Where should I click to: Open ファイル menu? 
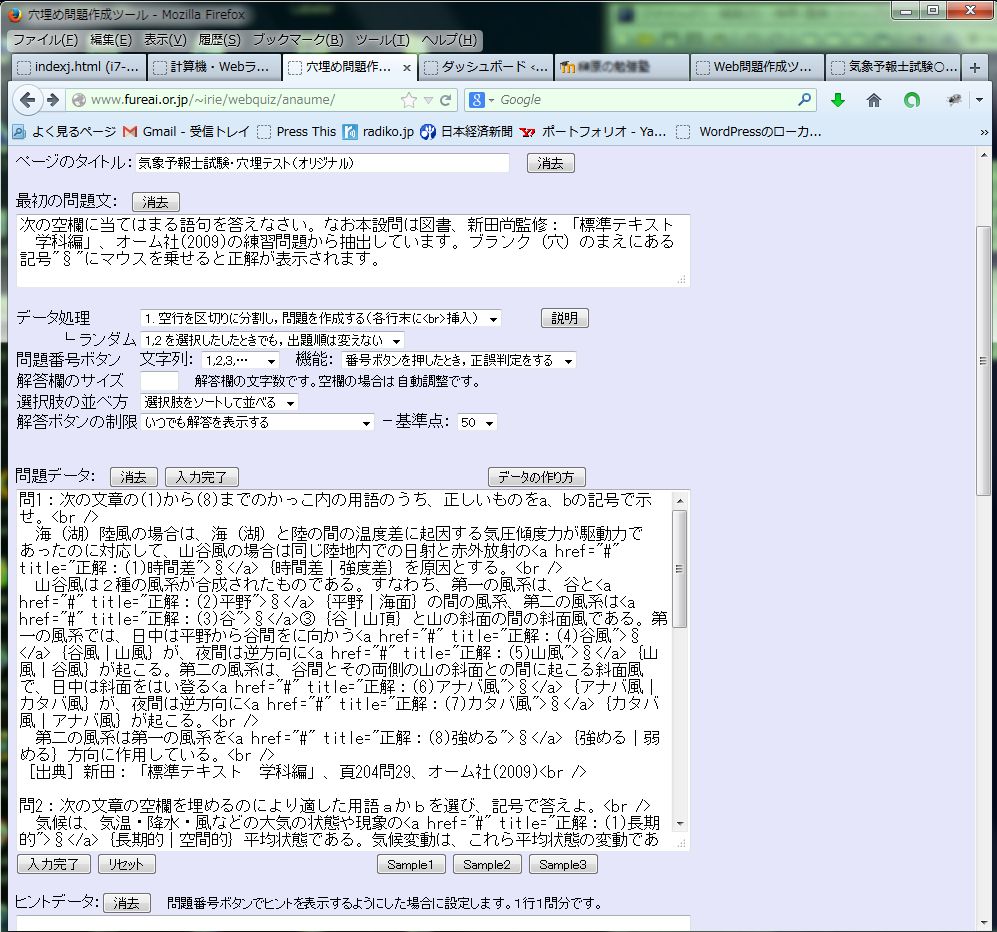(x=46, y=40)
